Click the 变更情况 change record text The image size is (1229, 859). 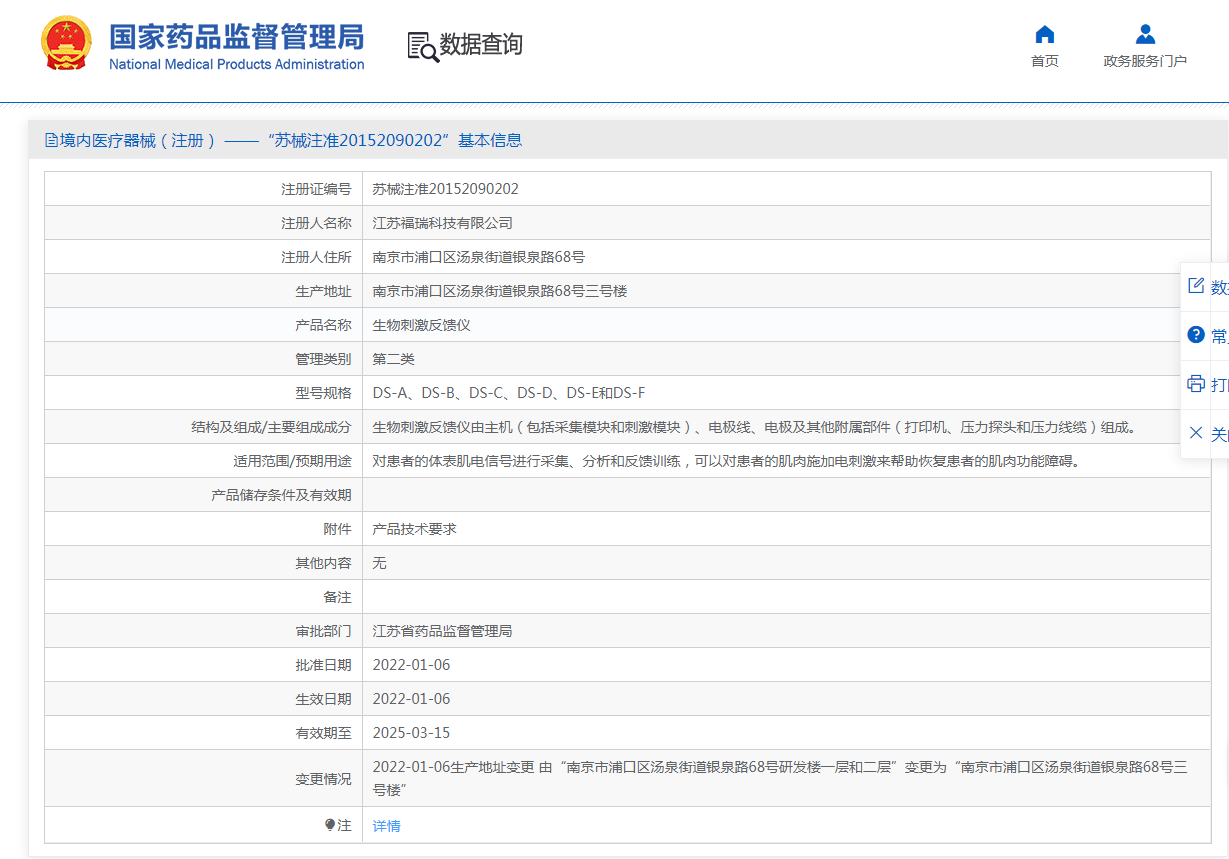pyautogui.click(x=780, y=778)
